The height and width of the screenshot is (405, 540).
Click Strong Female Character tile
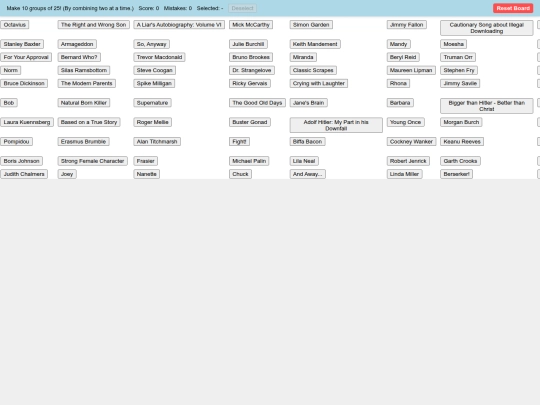tap(93, 161)
